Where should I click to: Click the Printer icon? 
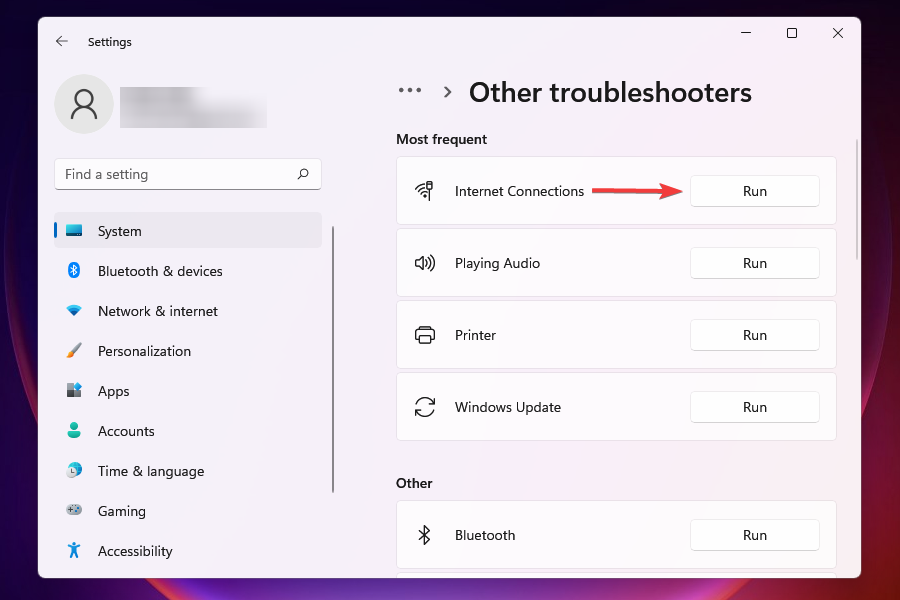[x=425, y=335]
